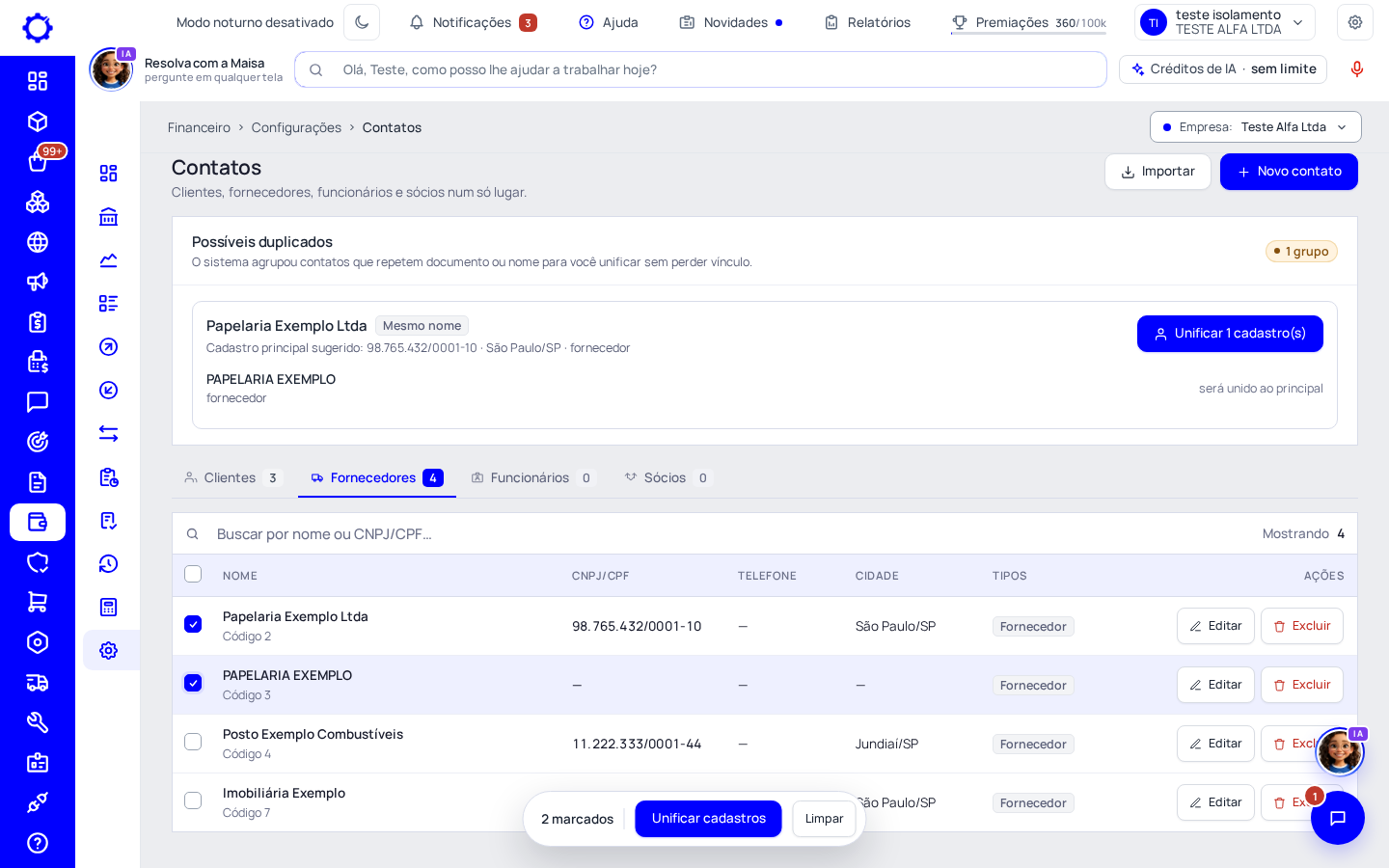
Task: Open delivery truck icon in sidebar
Action: click(x=38, y=683)
